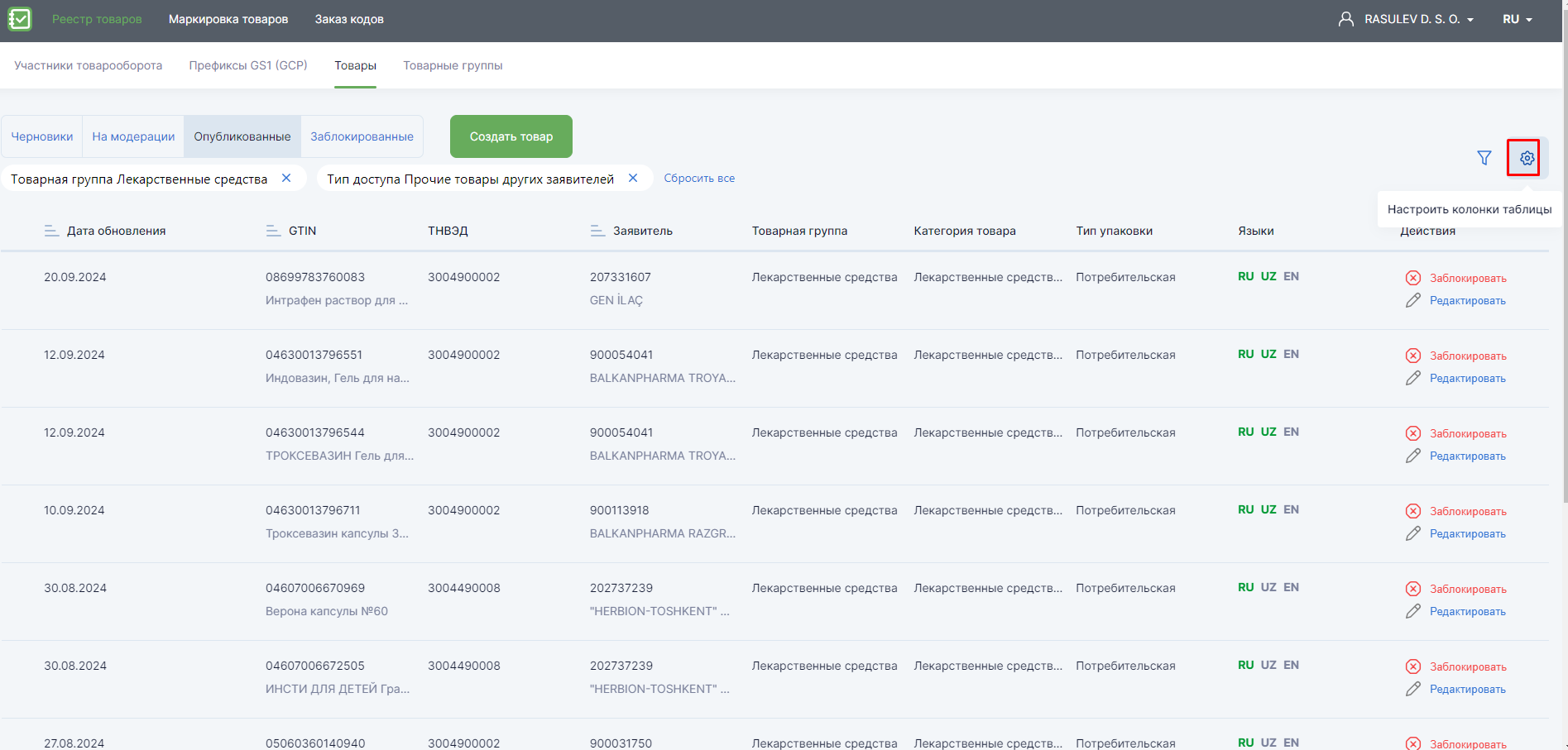Open Реестр товаров top menu
Screen dimensions: 1568x750
pos(97,19)
